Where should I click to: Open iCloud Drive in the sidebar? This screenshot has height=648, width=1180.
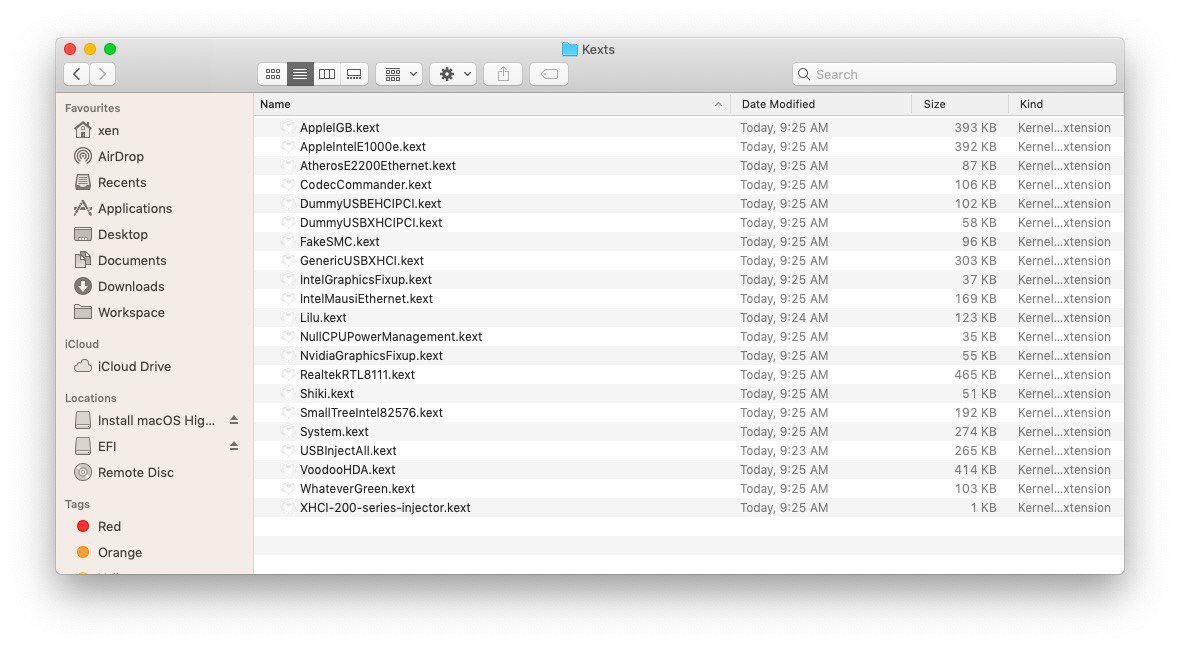pyautogui.click(x=134, y=367)
